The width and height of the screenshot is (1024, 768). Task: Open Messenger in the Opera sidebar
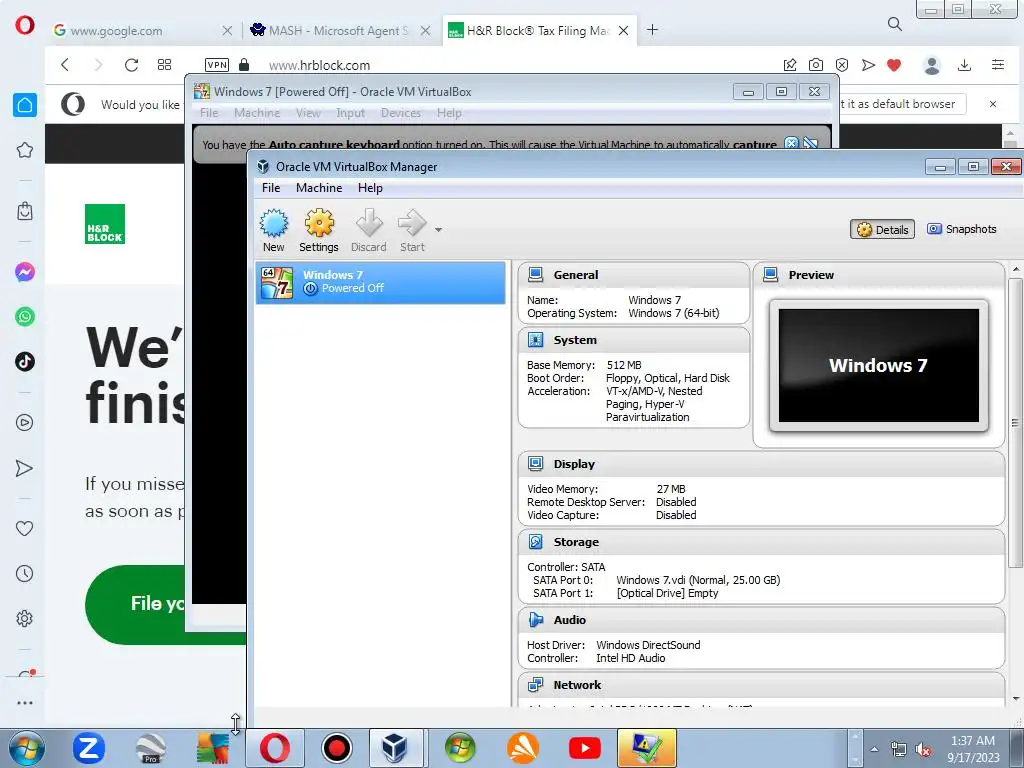tap(25, 272)
